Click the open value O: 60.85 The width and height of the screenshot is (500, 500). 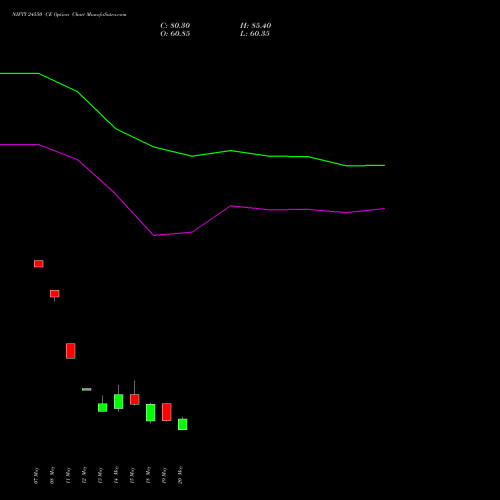(175, 34)
